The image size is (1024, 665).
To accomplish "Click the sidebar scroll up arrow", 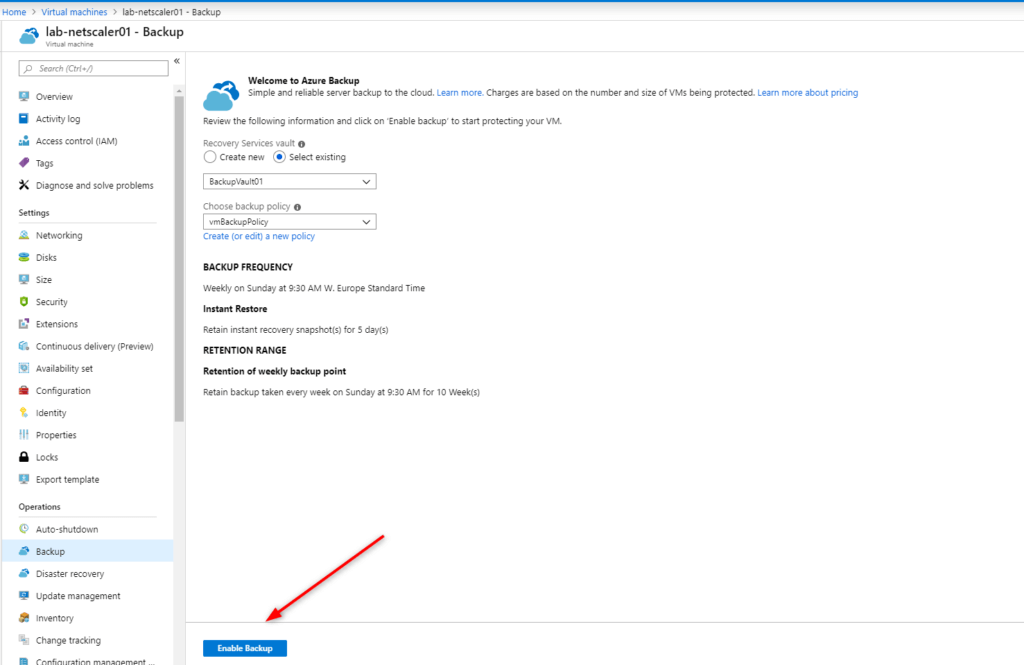I will 179,90.
